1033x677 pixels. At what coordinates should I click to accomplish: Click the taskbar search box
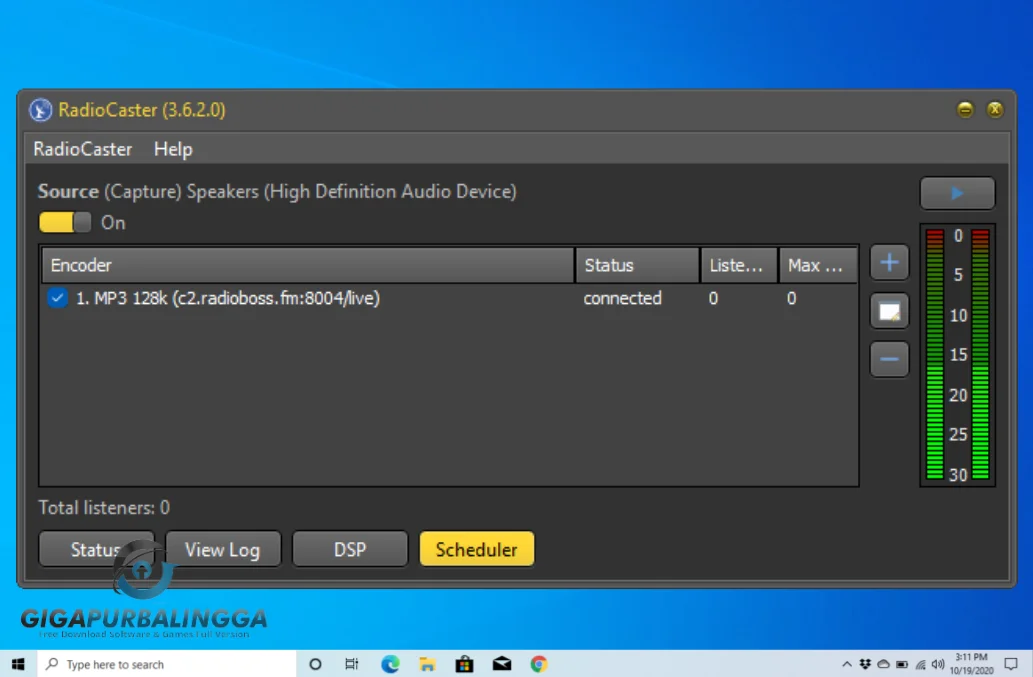tap(167, 664)
